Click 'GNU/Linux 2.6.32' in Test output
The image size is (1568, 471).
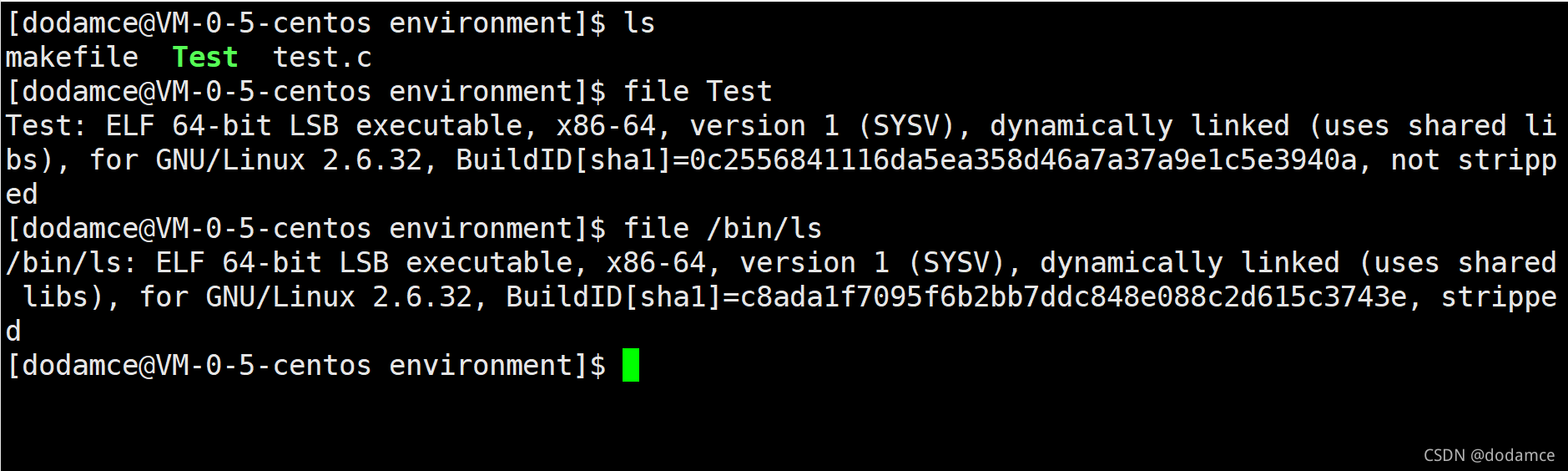[x=289, y=160]
